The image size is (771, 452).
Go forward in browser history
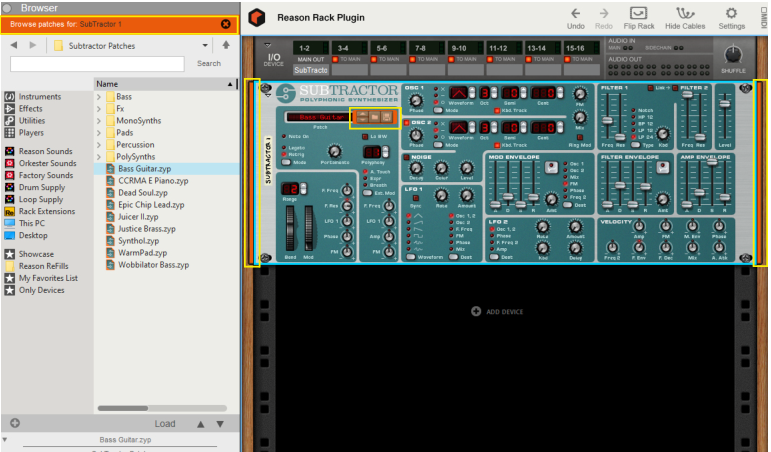[32, 45]
